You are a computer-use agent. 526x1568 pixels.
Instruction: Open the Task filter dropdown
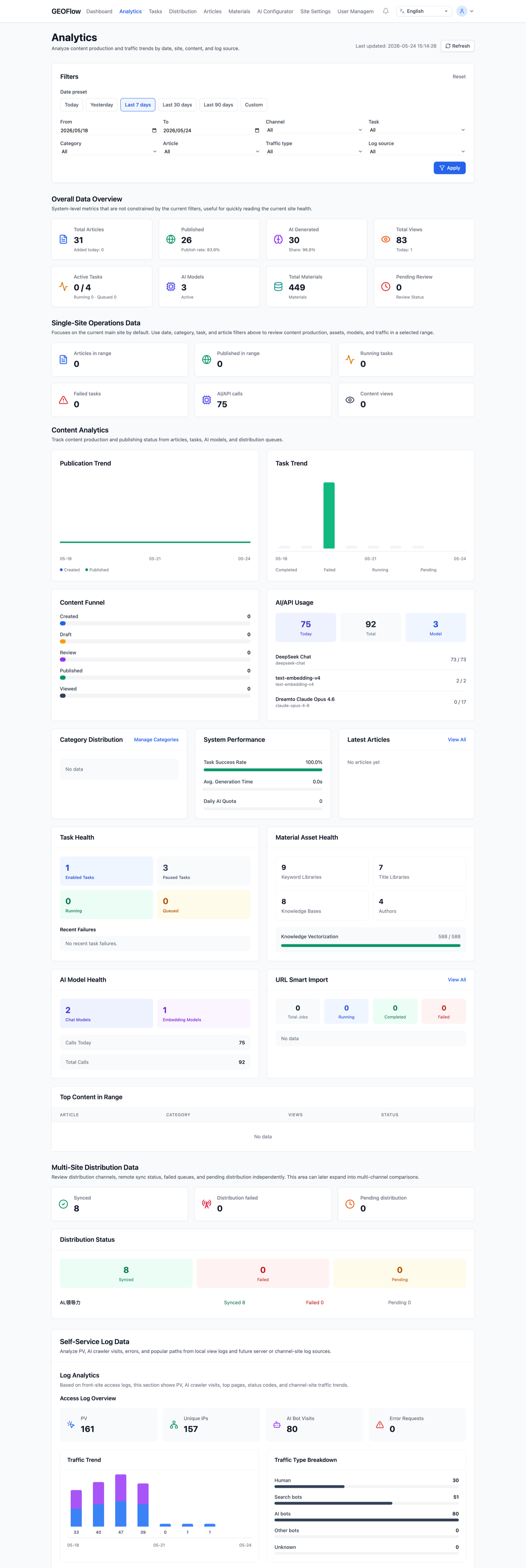pyautogui.click(x=417, y=130)
